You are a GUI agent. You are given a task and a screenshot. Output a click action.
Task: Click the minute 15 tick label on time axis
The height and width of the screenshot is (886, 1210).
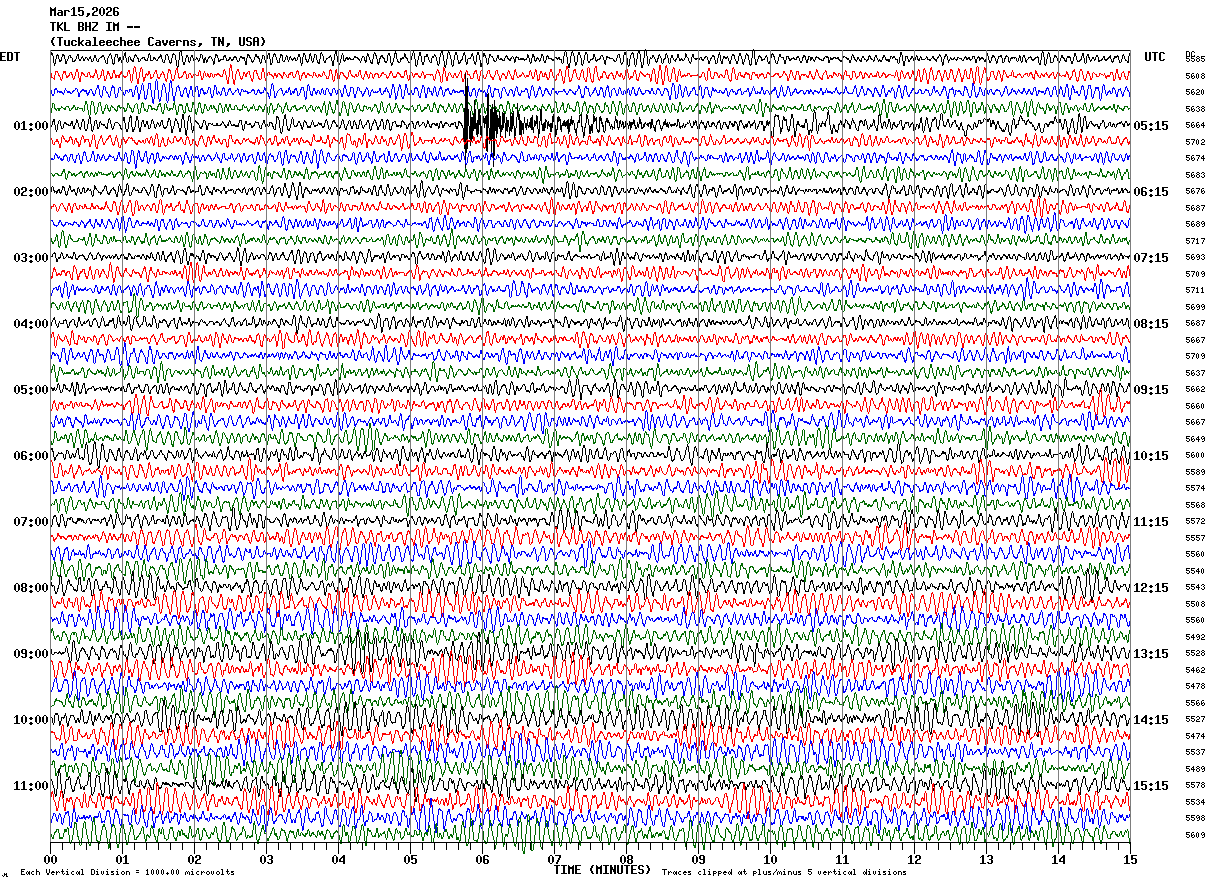pos(1130,859)
